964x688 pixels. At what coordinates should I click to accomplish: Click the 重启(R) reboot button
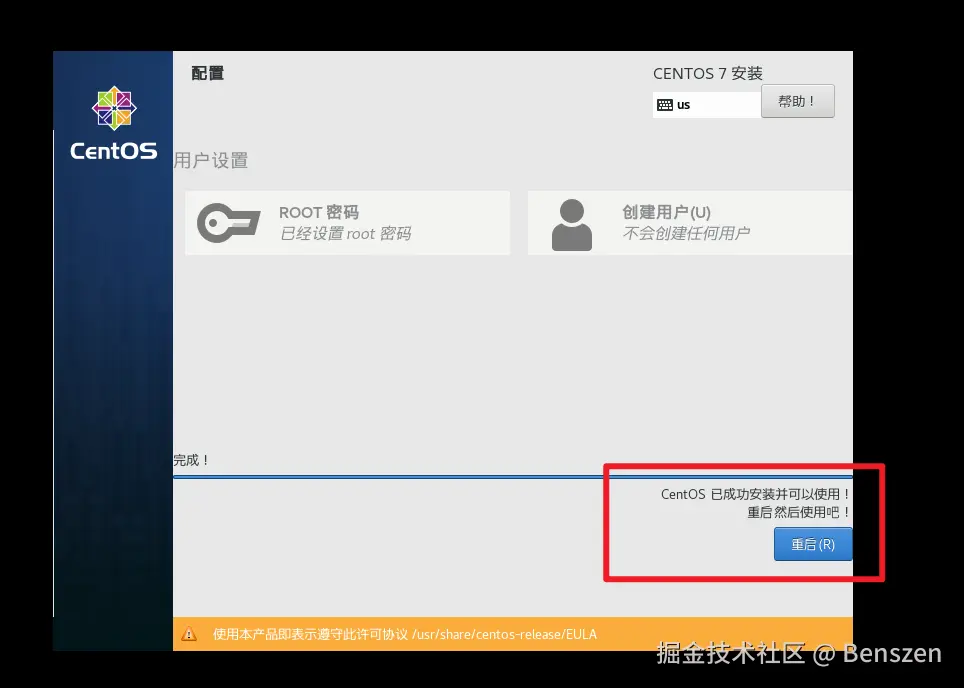click(x=813, y=544)
